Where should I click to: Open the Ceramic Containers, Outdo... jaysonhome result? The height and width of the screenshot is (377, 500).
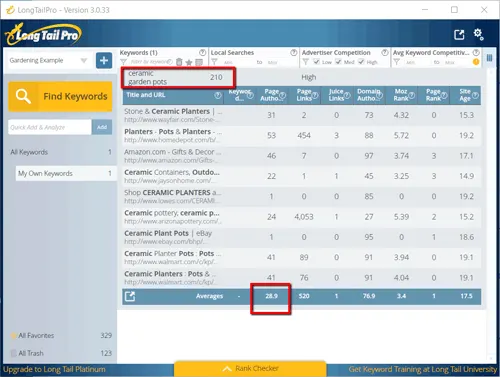tap(172, 176)
